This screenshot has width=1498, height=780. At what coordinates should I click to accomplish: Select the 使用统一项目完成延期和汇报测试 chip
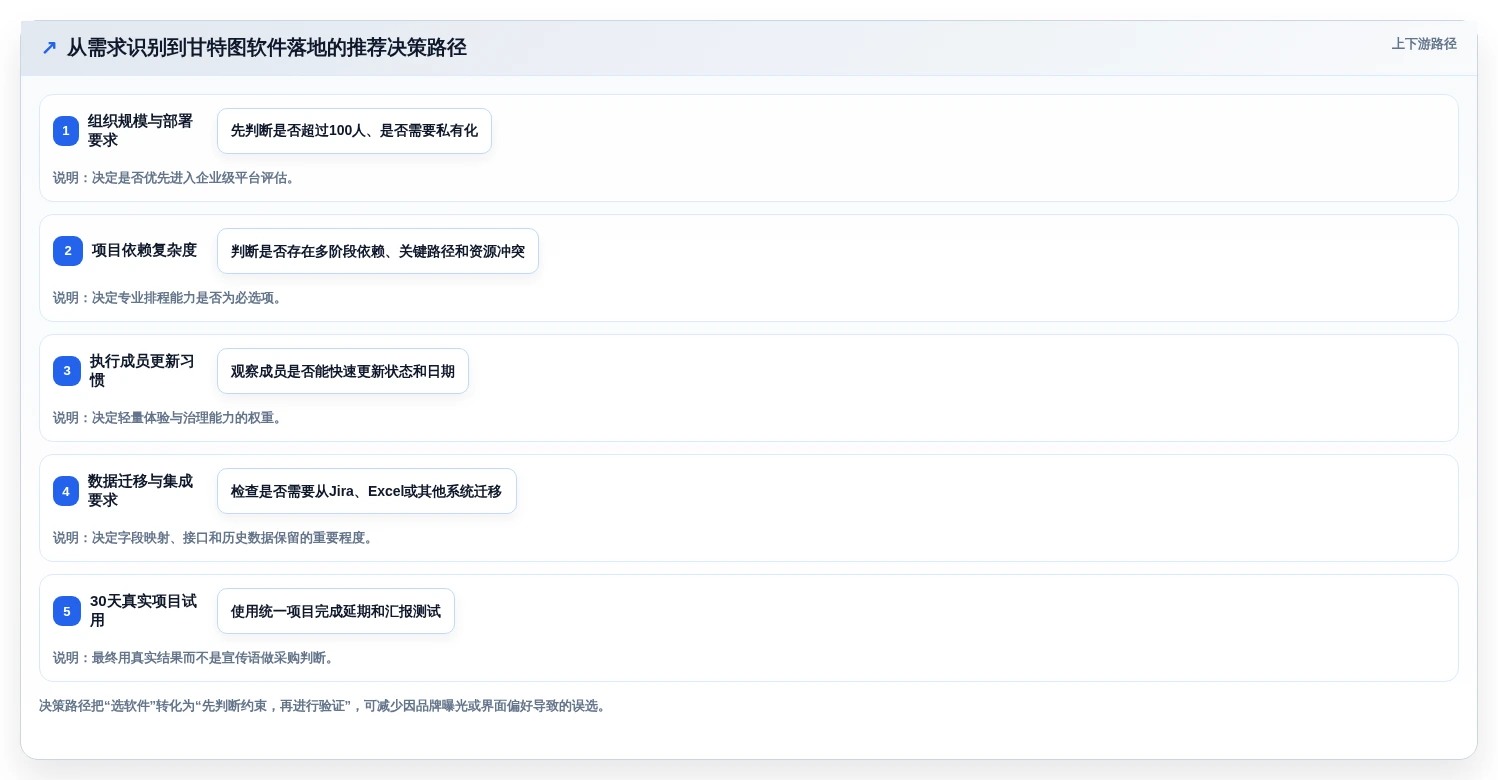pyautogui.click(x=336, y=611)
